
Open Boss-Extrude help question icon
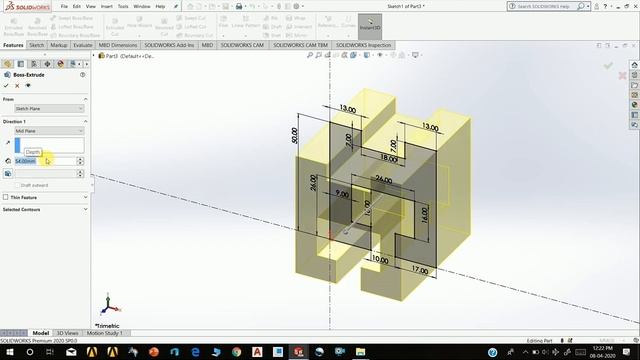[82, 75]
